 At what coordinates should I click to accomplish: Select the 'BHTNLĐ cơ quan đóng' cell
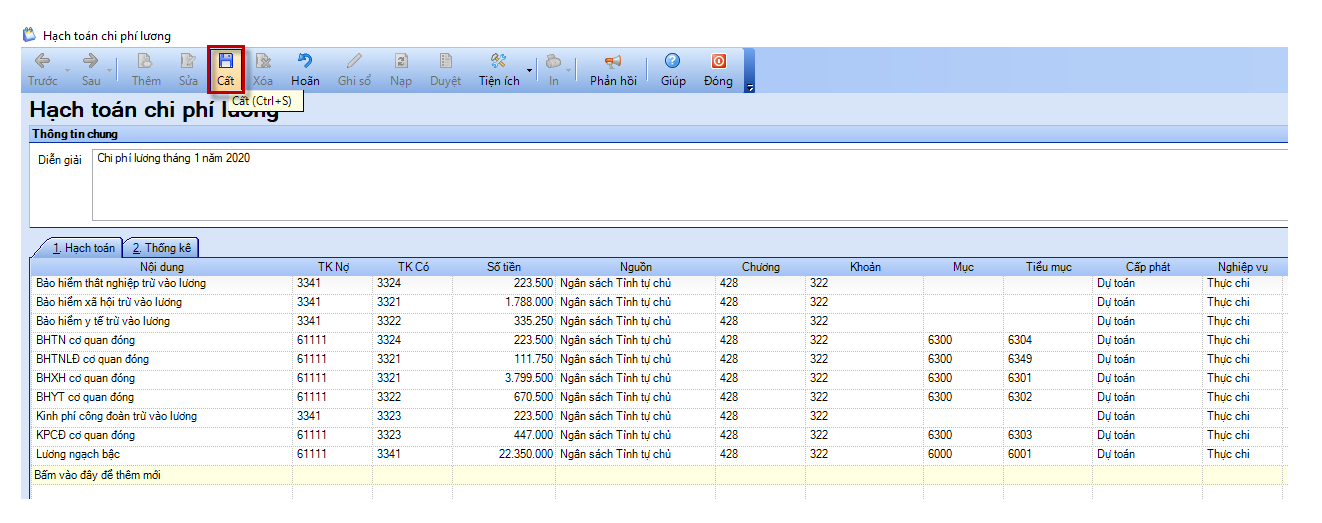[x=162, y=359]
